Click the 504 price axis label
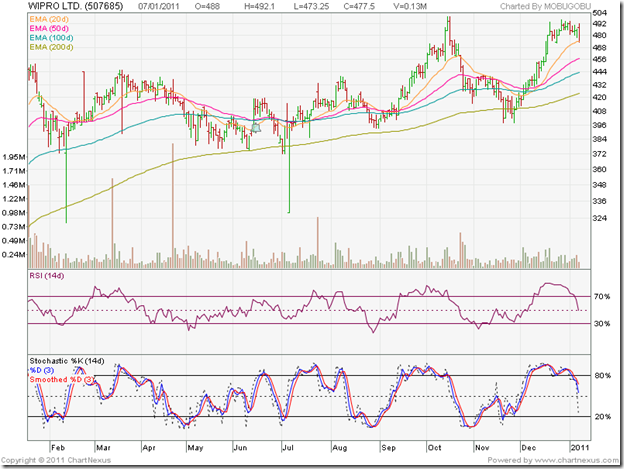 (x=597, y=14)
